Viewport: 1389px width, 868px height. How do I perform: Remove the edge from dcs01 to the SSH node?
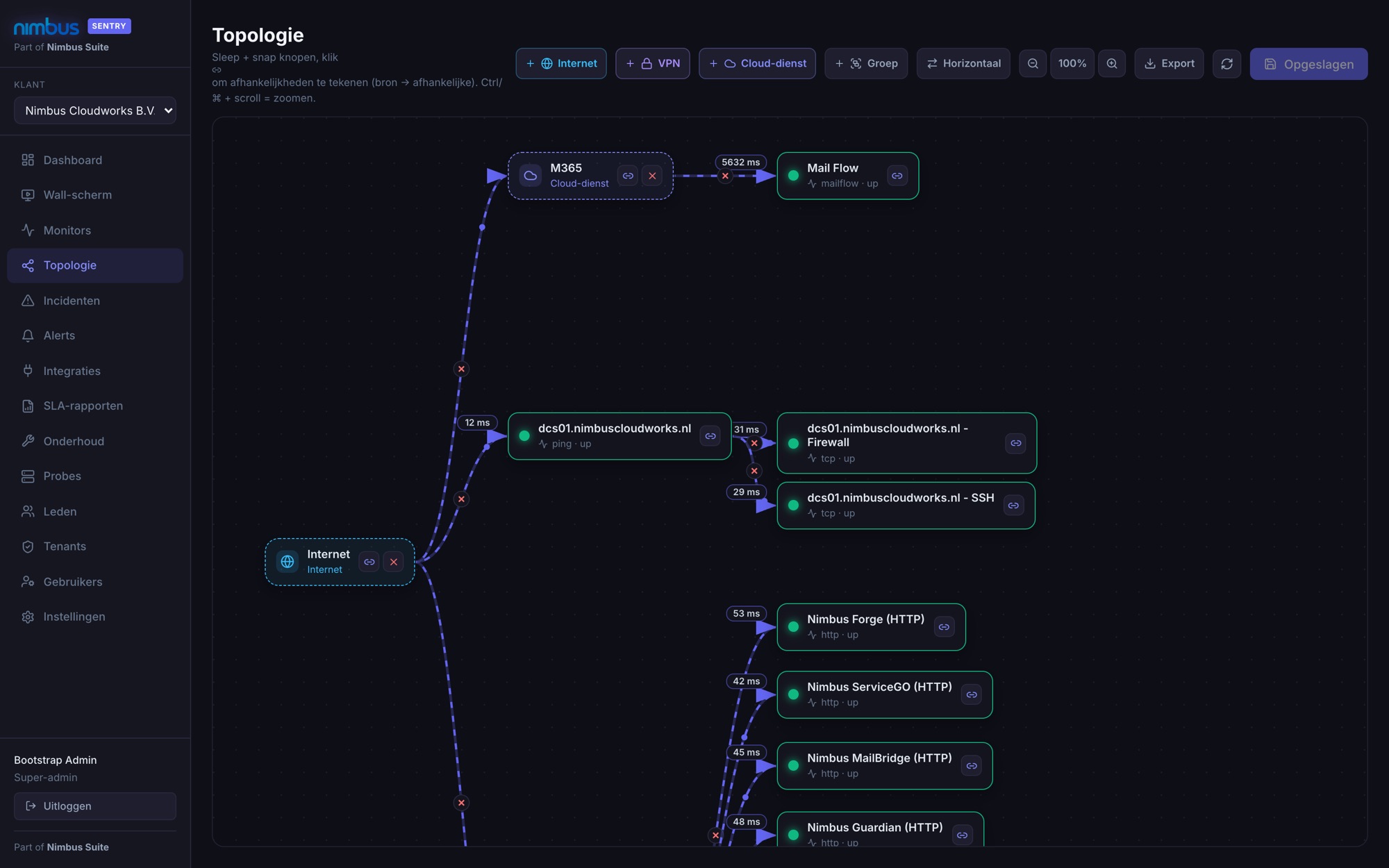pyautogui.click(x=754, y=471)
